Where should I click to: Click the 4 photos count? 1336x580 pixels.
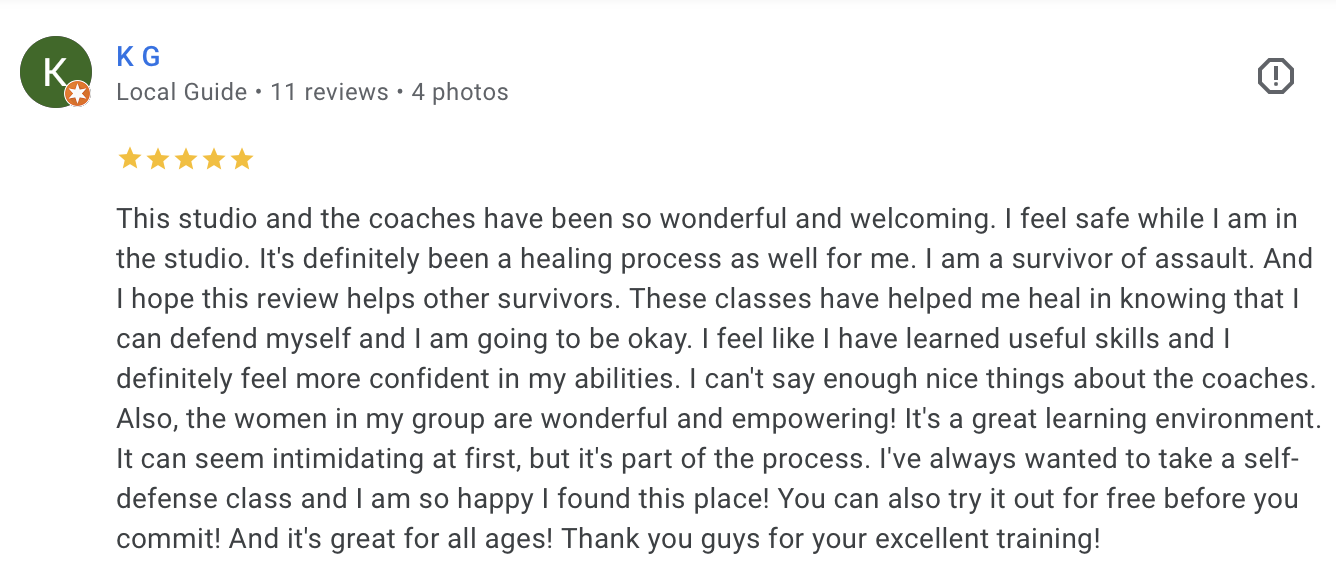click(460, 93)
